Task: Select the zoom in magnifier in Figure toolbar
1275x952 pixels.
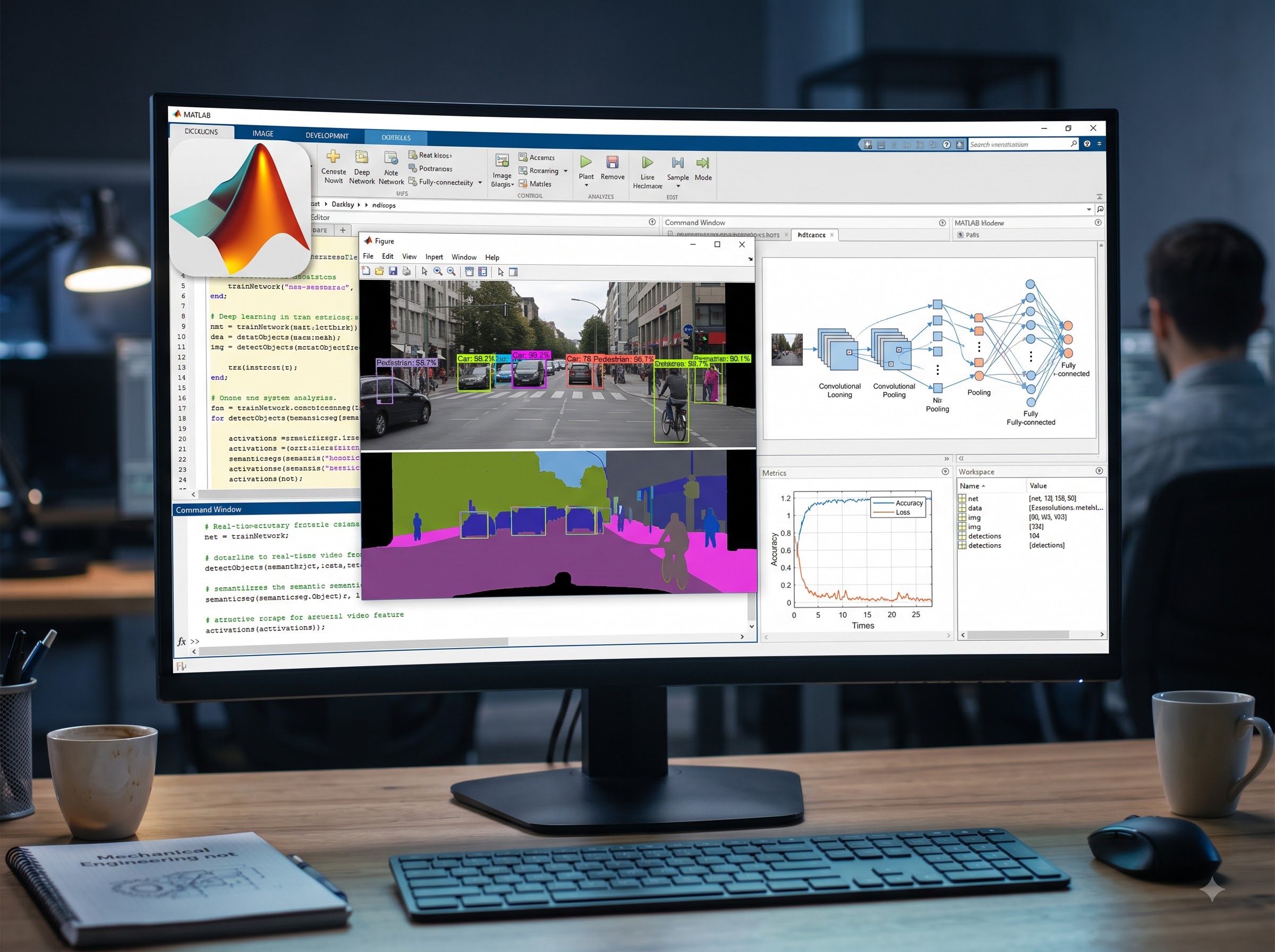Action: (x=438, y=271)
